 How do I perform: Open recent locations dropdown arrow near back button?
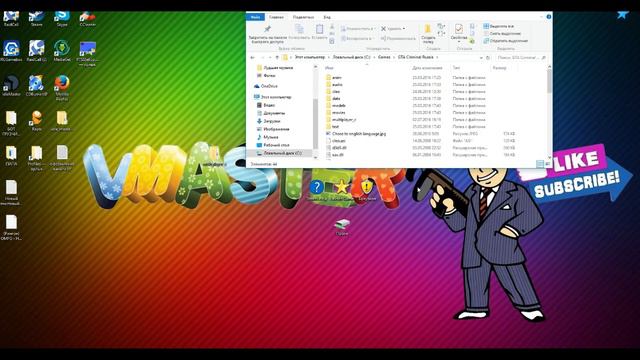click(x=270, y=58)
